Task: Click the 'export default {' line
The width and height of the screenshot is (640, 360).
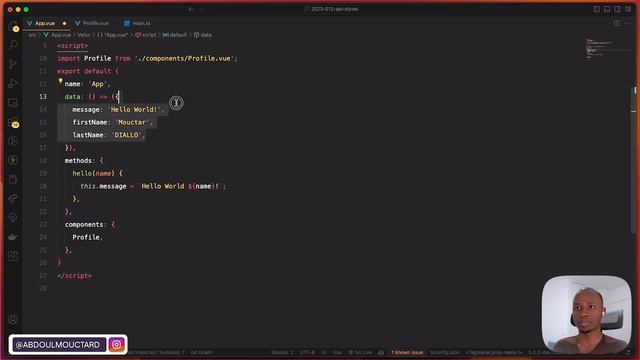Action: tap(88, 71)
